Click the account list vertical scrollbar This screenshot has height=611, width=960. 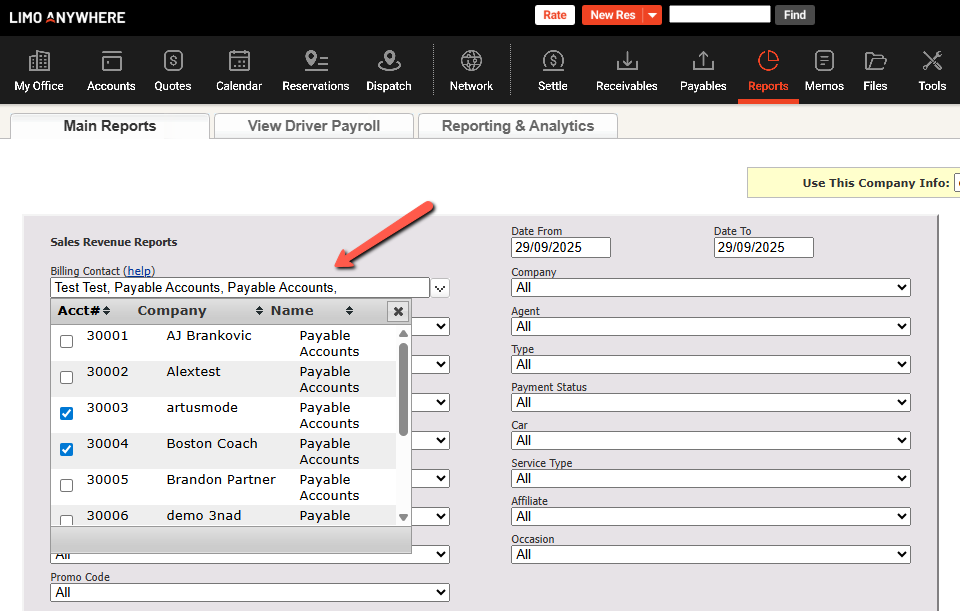(x=403, y=390)
